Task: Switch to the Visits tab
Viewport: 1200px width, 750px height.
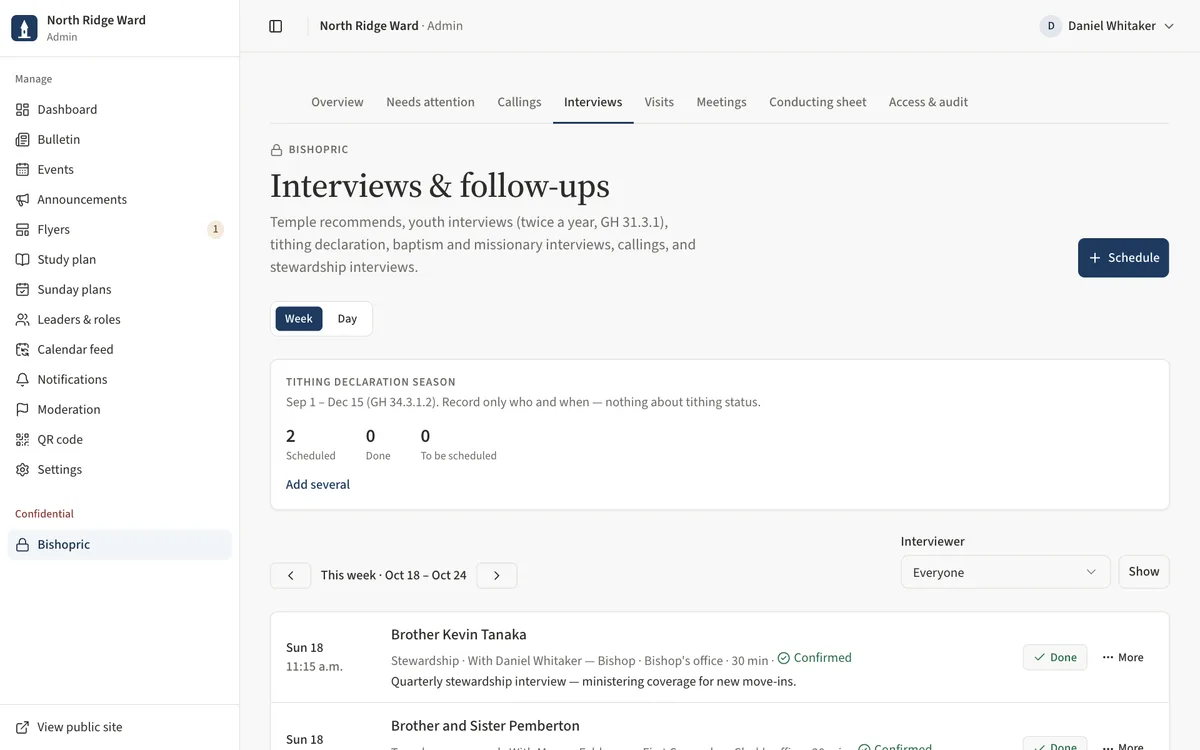Action: [659, 102]
